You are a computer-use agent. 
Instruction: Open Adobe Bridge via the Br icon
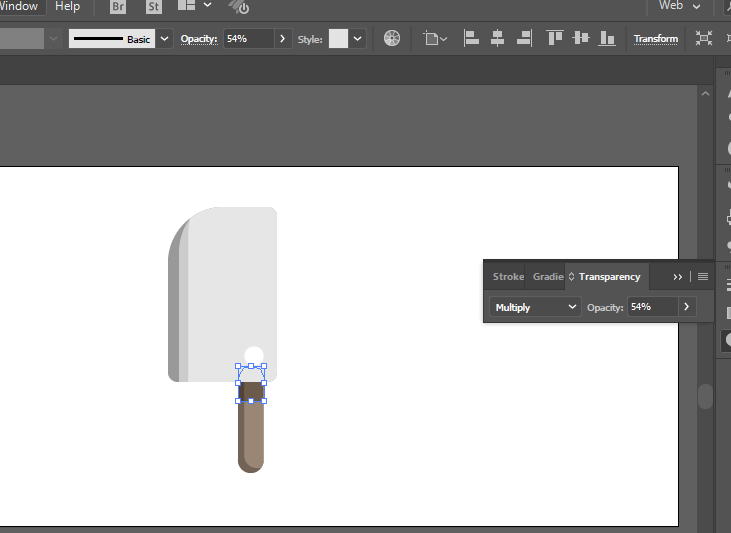118,7
